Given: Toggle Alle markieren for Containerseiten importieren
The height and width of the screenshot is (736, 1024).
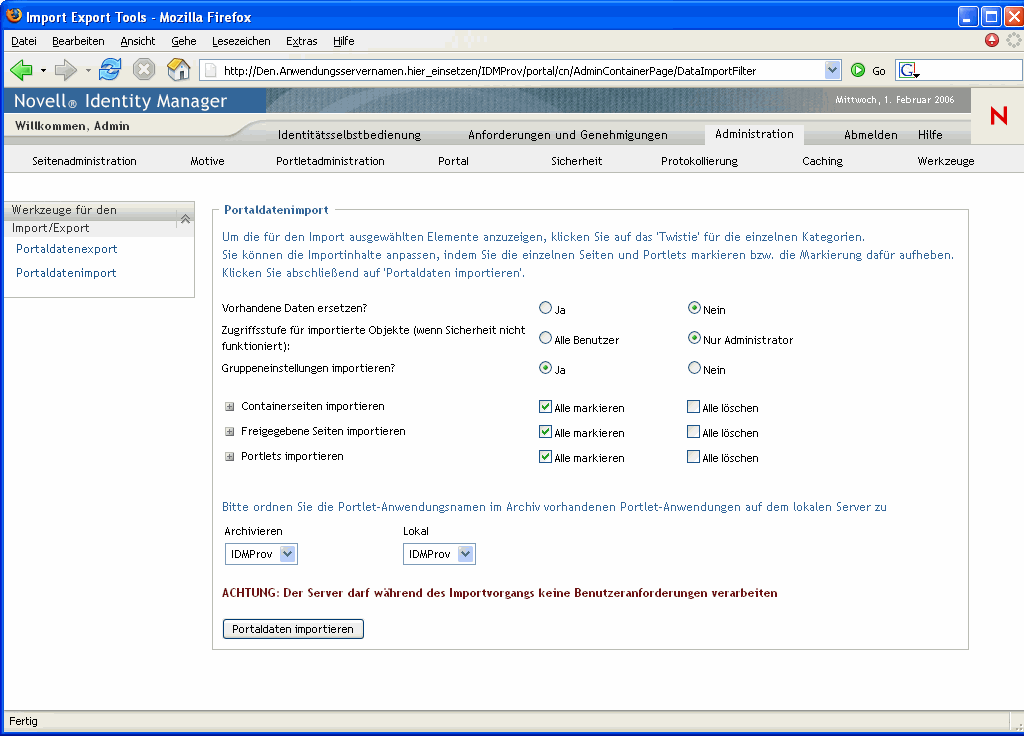Looking at the screenshot, I should (545, 406).
